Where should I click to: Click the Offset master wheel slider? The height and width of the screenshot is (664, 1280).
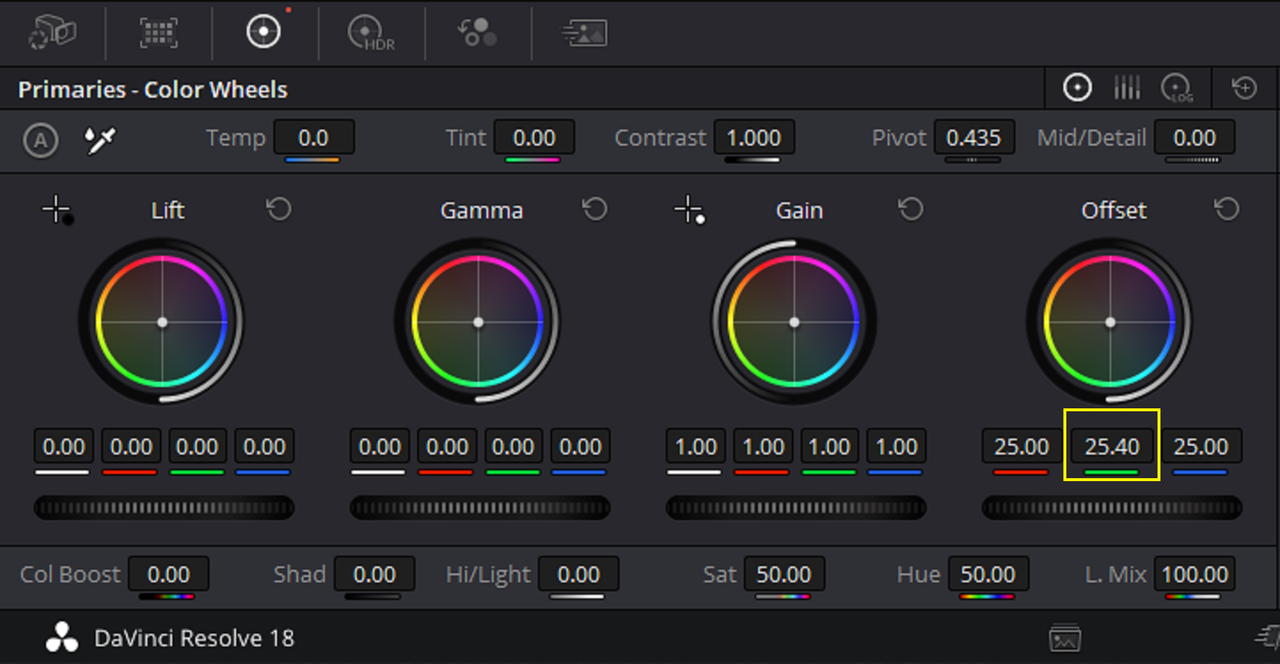1112,508
